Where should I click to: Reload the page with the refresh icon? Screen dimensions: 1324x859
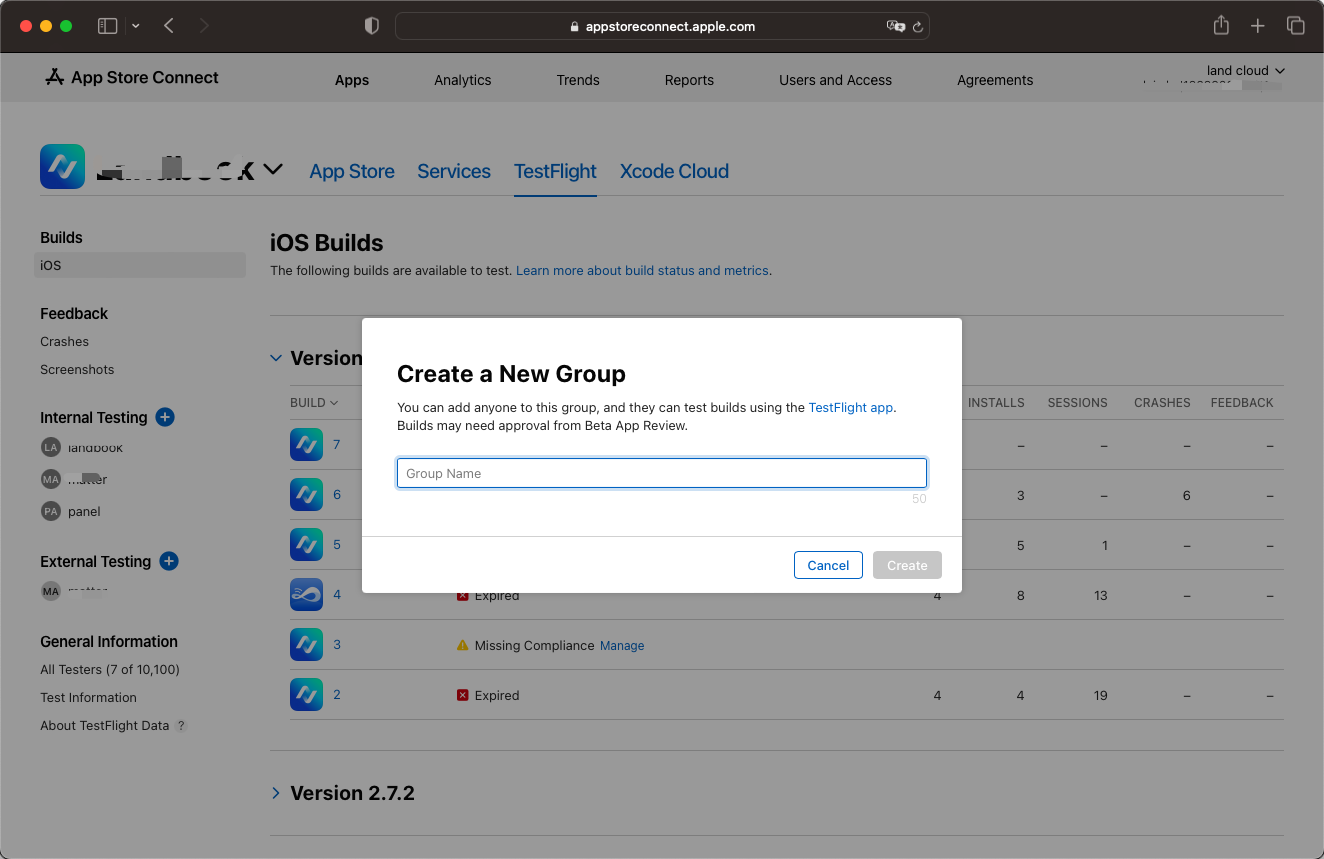(918, 27)
